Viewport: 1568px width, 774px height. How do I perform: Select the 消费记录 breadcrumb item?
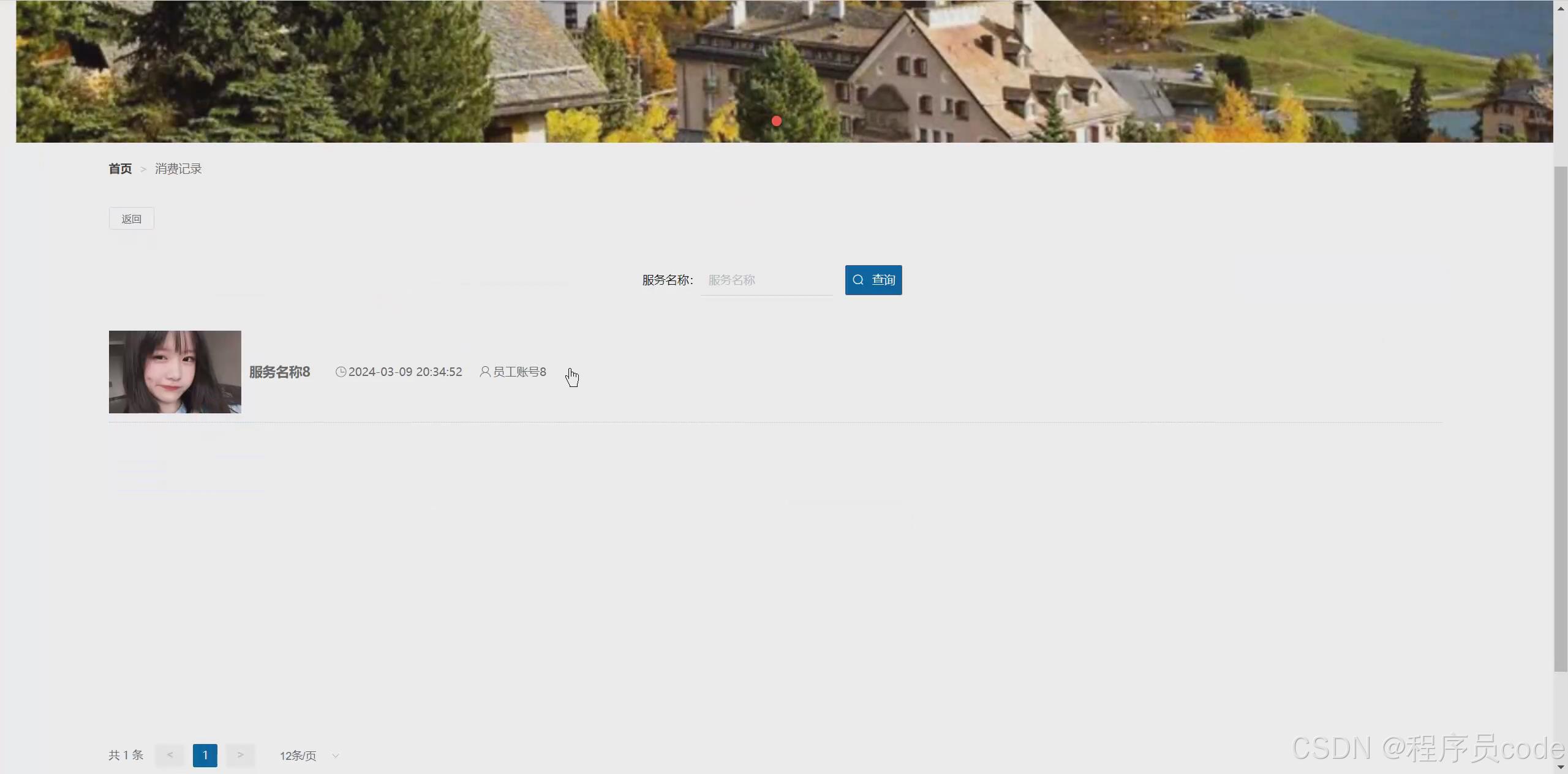(178, 168)
